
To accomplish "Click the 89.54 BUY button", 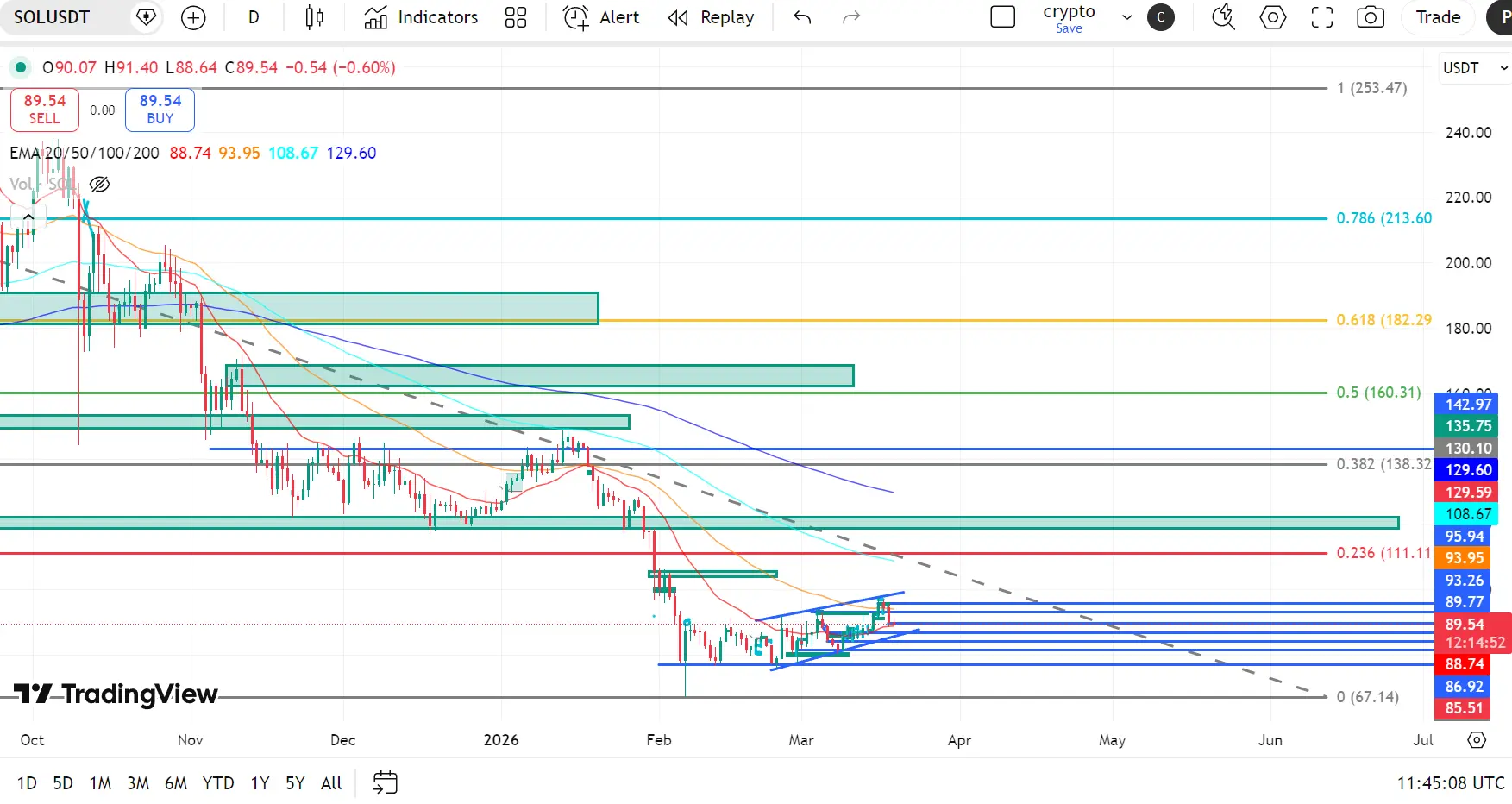I will pyautogui.click(x=160, y=110).
